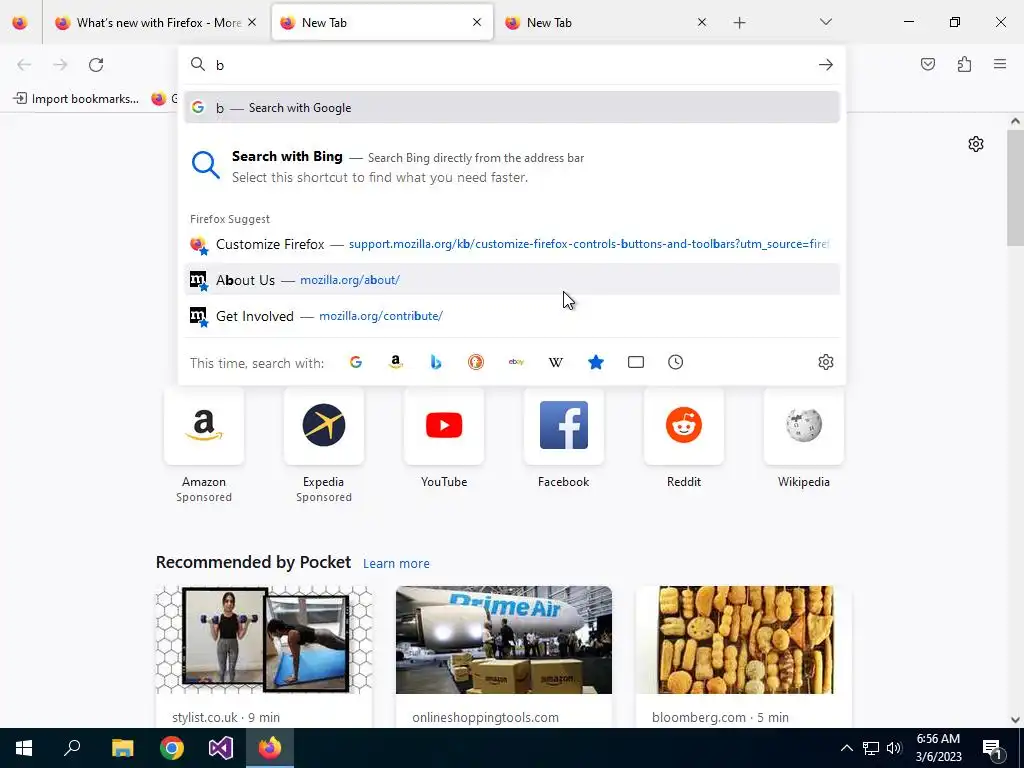Open Wikipedia shortcut tile
The width and height of the screenshot is (1024, 768).
pyautogui.click(x=803, y=426)
